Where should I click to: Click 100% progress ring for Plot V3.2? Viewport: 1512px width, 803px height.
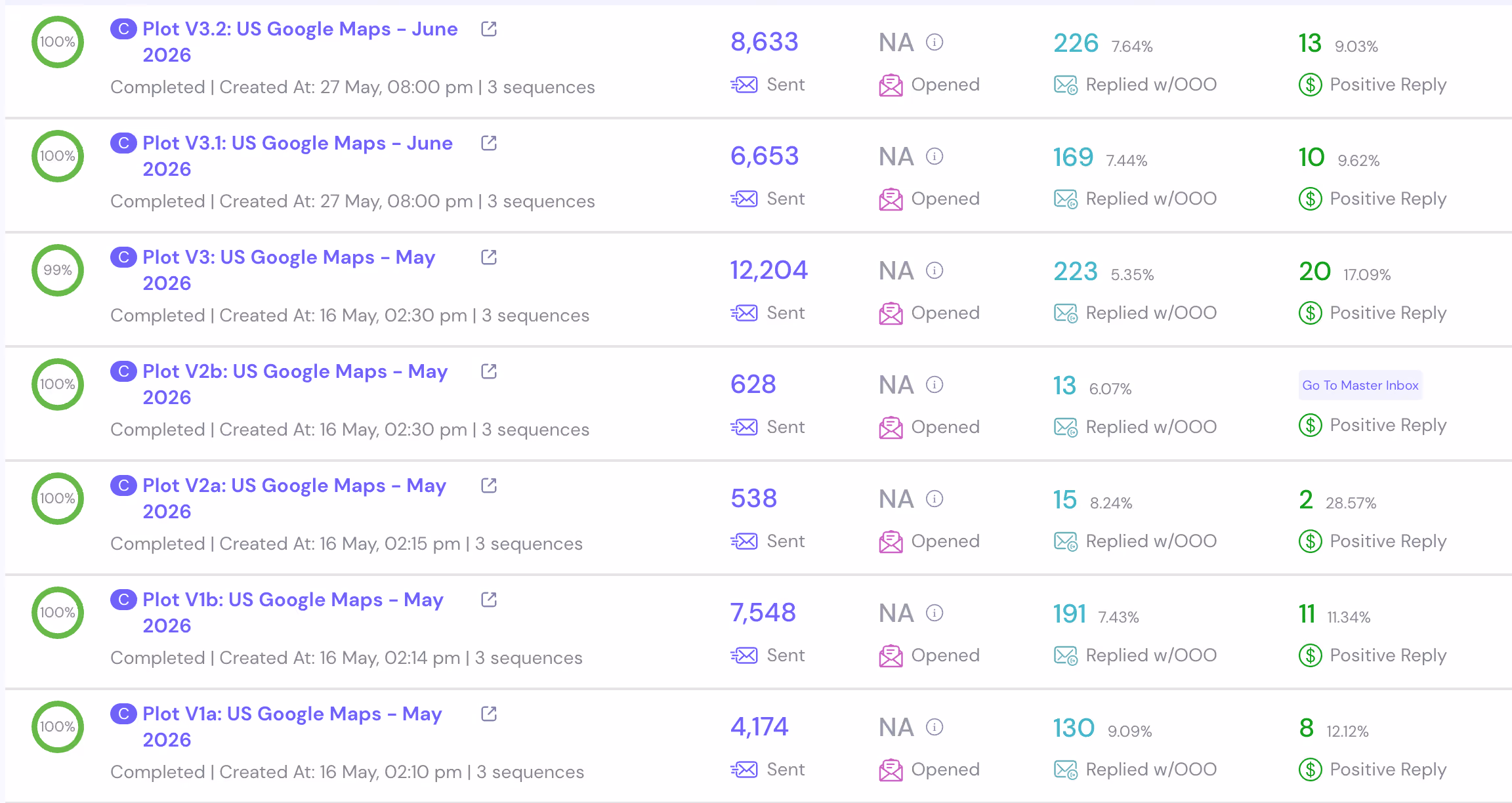(58, 42)
